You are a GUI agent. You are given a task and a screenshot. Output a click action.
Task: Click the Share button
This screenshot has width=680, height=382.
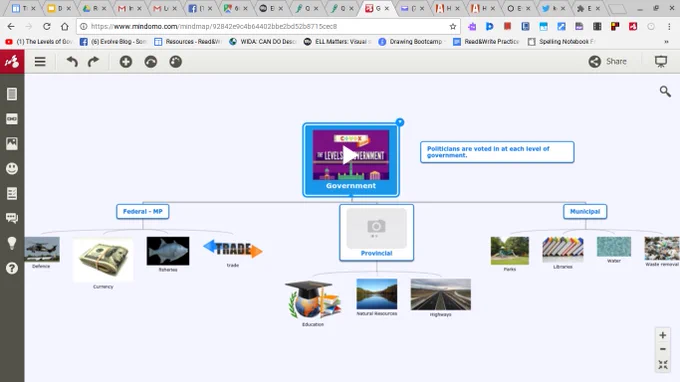tap(608, 62)
